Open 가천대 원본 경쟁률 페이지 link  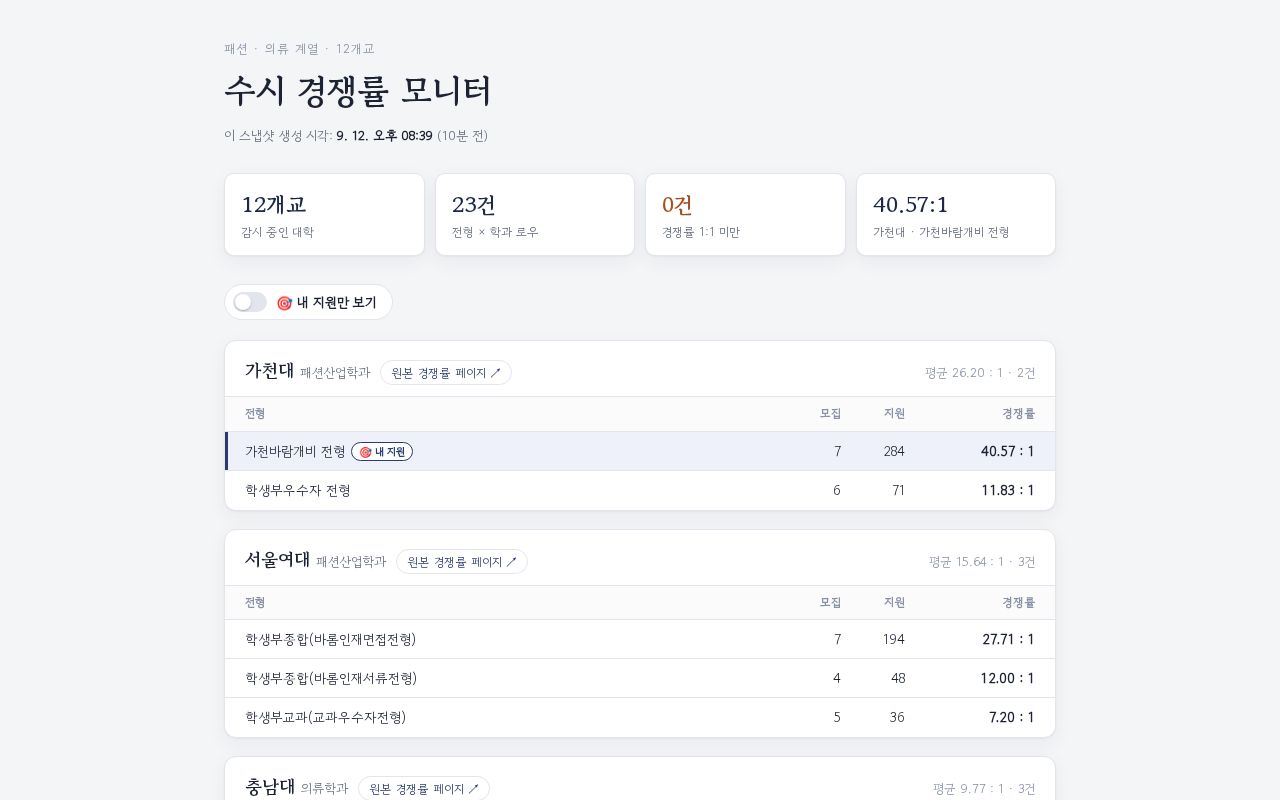tap(446, 373)
